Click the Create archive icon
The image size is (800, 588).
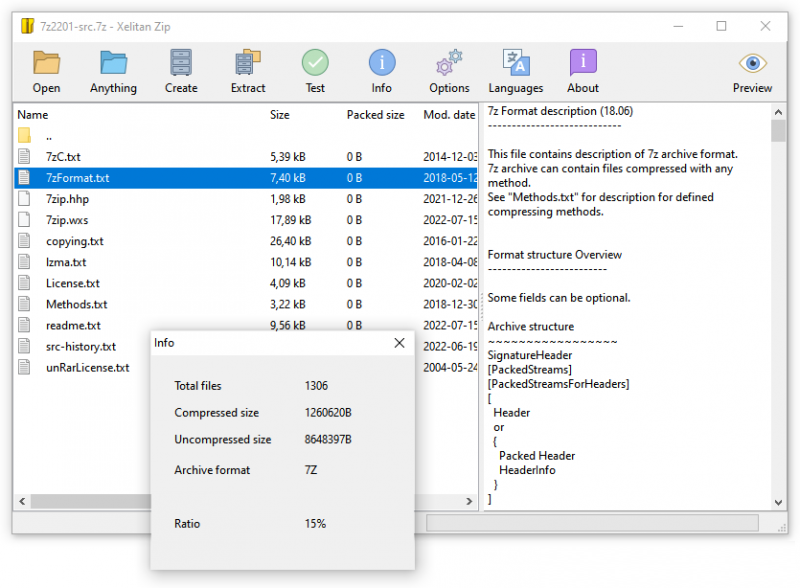pos(181,63)
